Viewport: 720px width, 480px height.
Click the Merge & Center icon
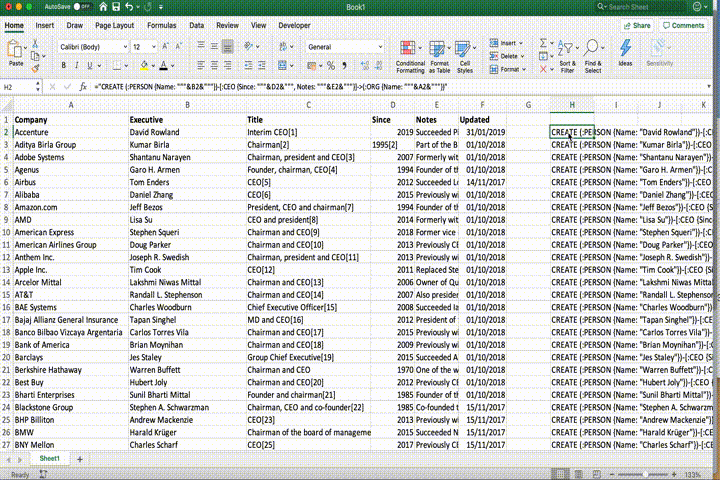pos(282,66)
